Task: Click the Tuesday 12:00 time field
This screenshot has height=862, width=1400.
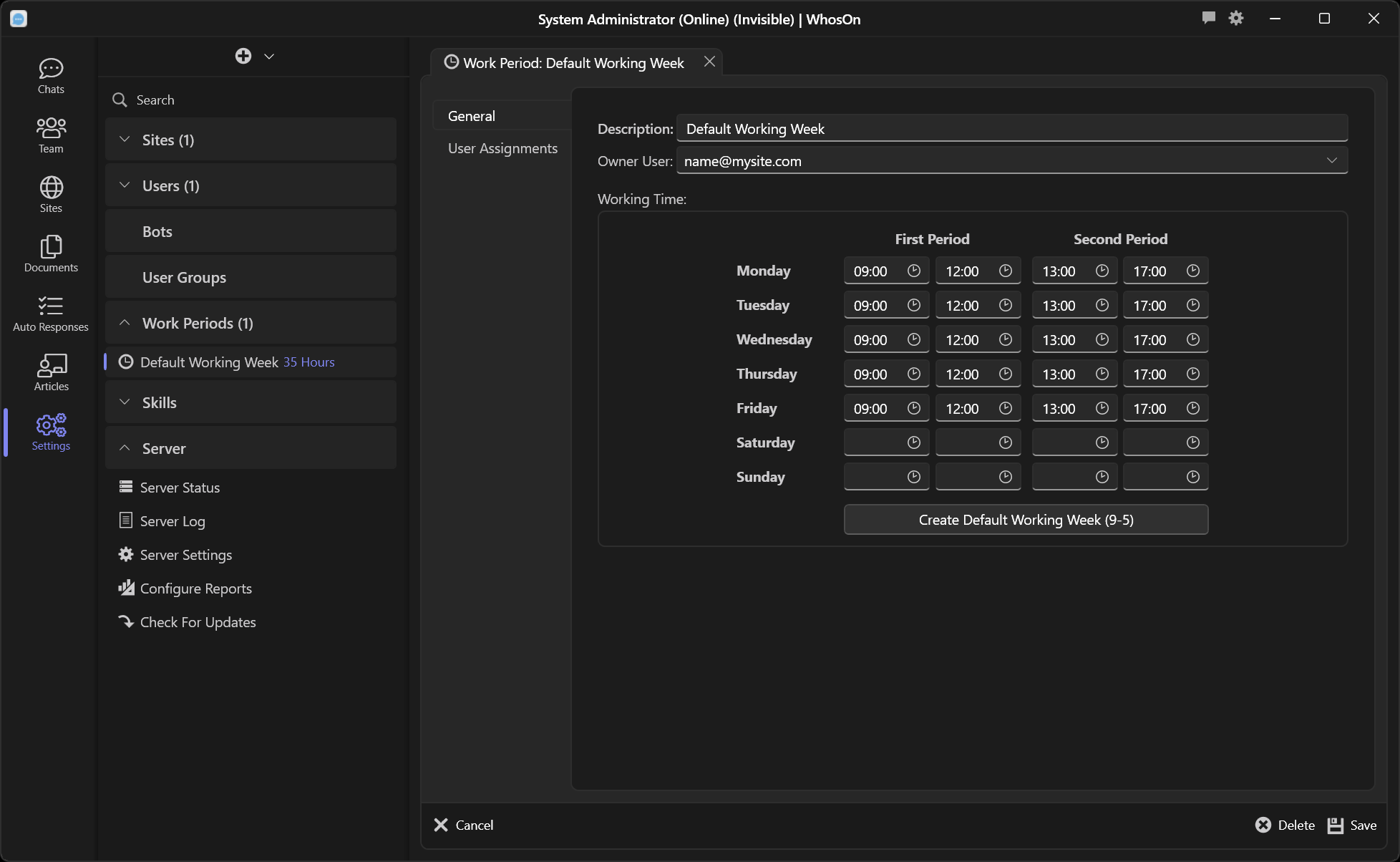Action: coord(978,305)
